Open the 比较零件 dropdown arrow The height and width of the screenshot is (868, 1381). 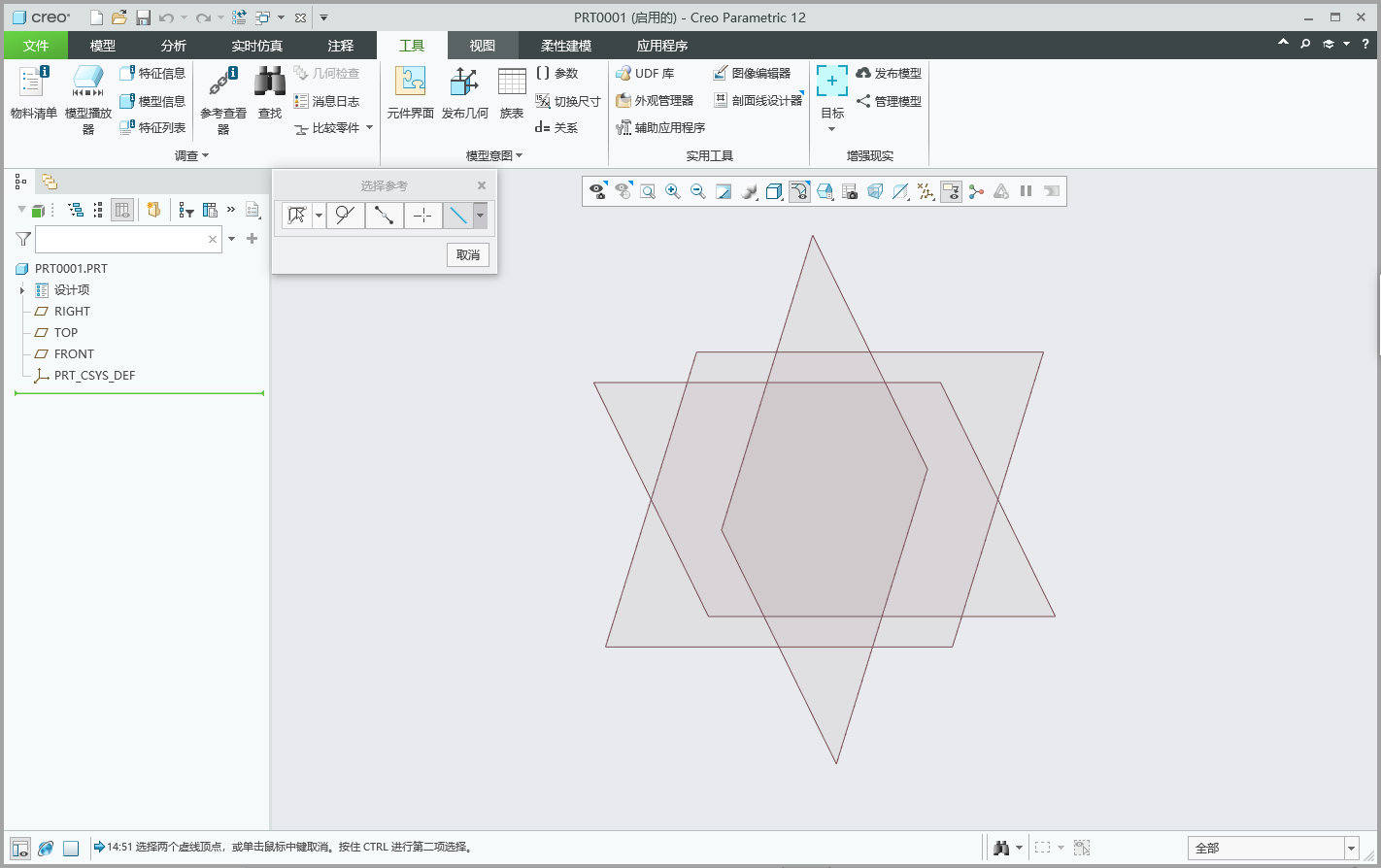pyautogui.click(x=369, y=127)
